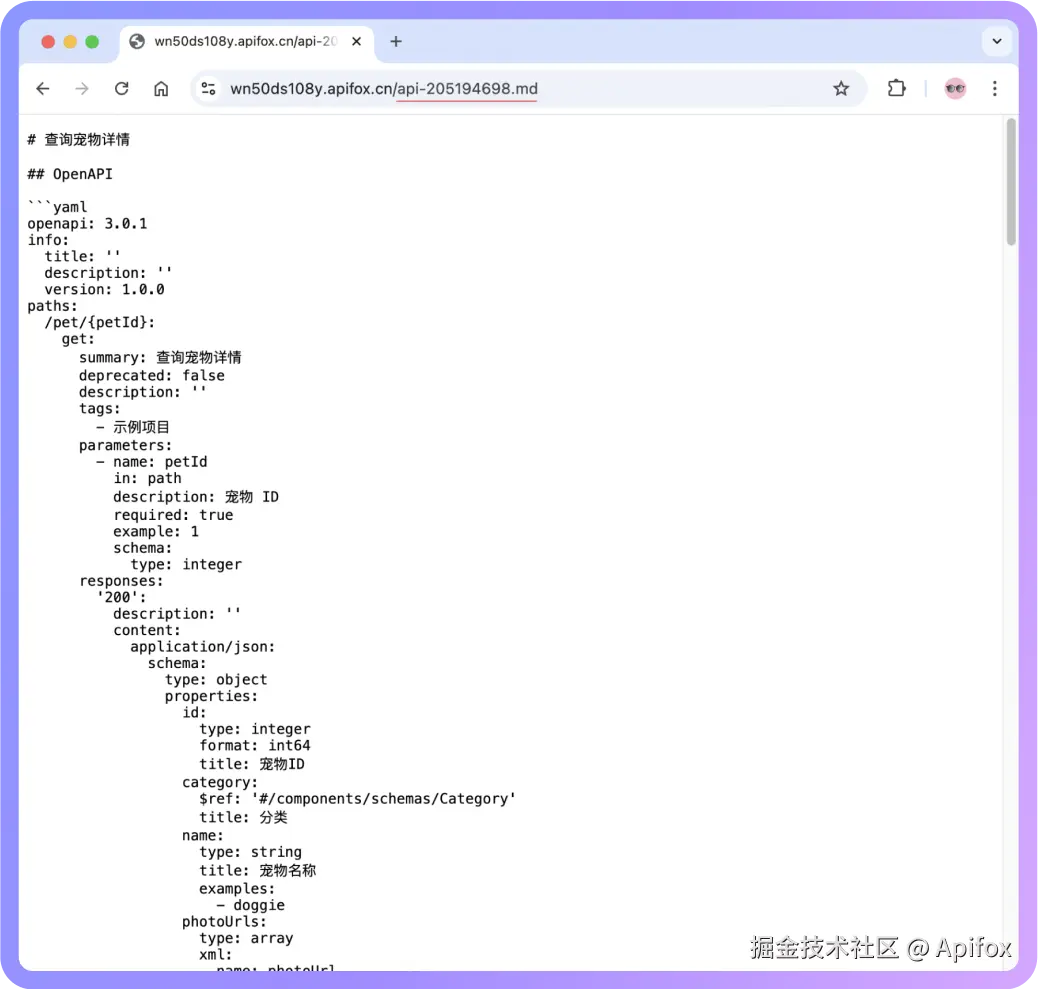Image resolution: width=1038 pixels, height=989 pixels.
Task: Click the 'photoUrls:' line
Action: 224,921
